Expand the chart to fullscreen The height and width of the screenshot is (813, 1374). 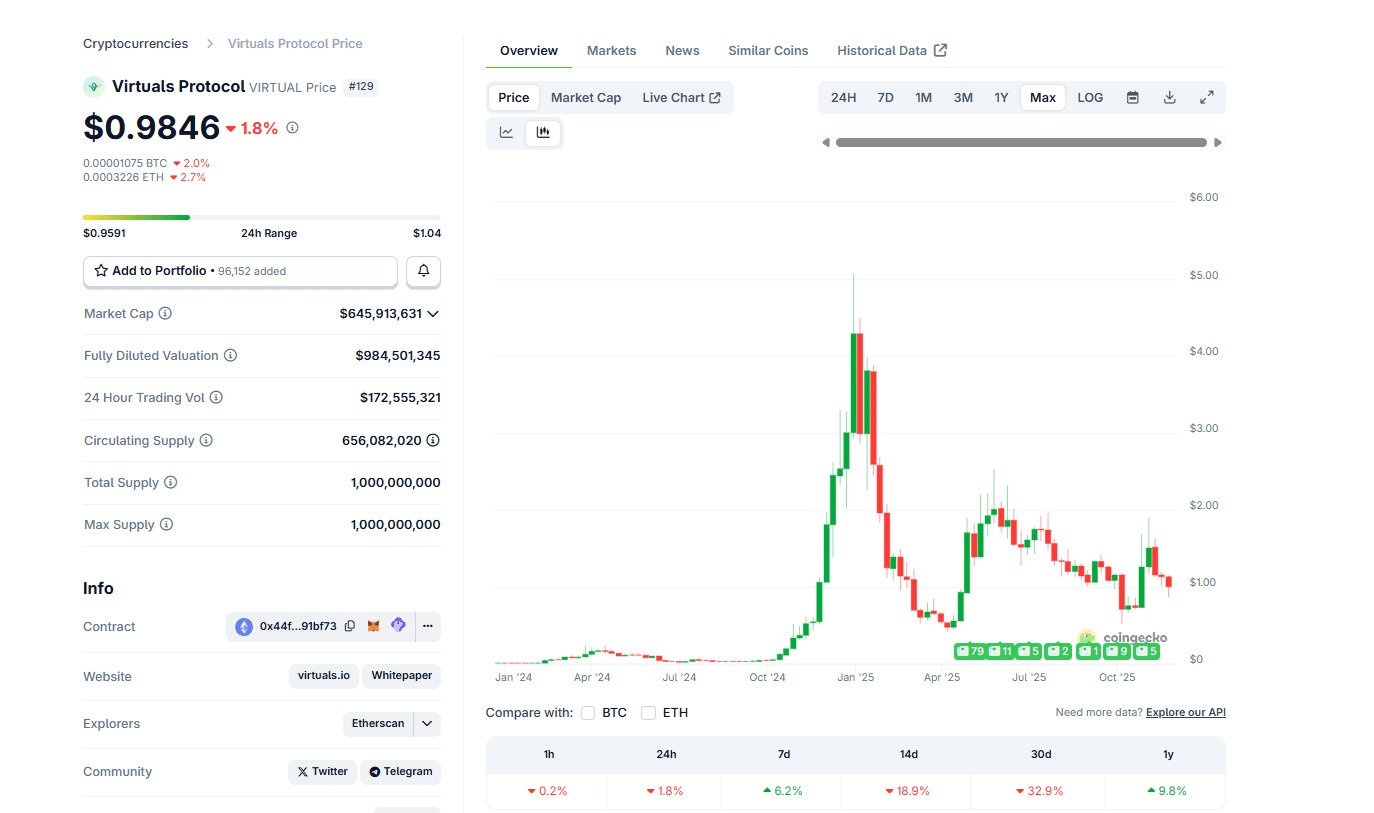pyautogui.click(x=1206, y=97)
